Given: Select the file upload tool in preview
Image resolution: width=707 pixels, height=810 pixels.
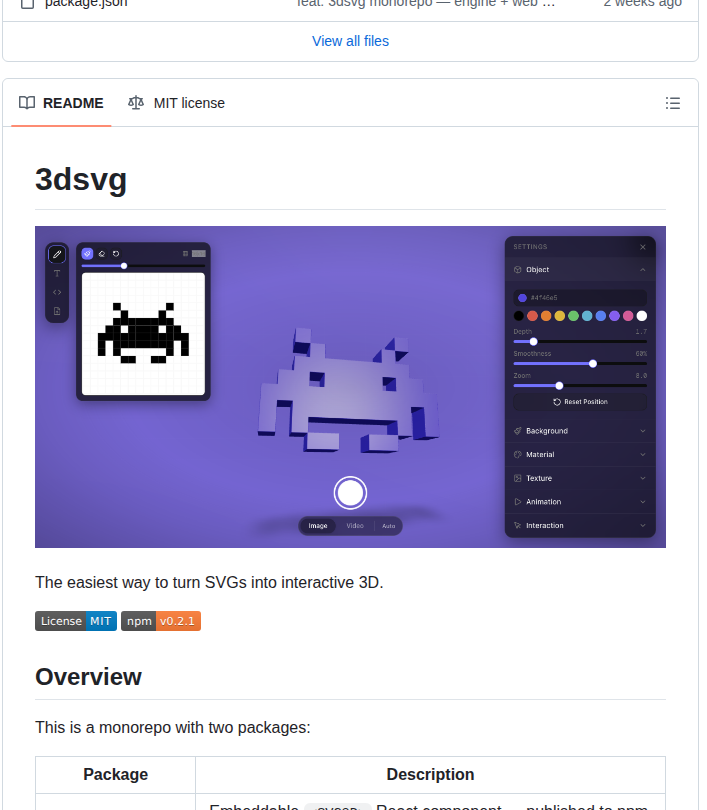Looking at the screenshot, I should point(57,311).
